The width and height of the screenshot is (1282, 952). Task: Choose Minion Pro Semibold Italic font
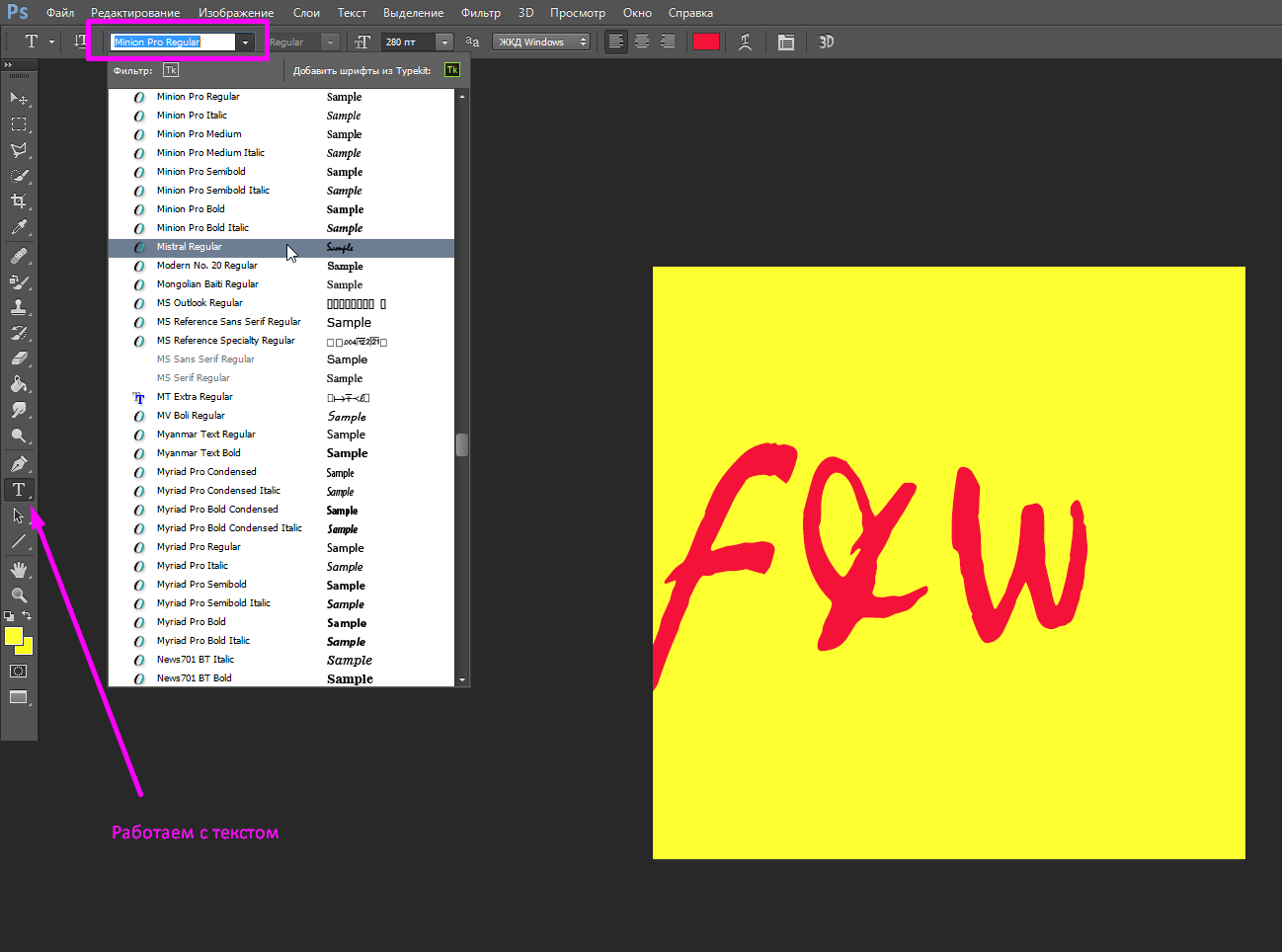[281, 191]
